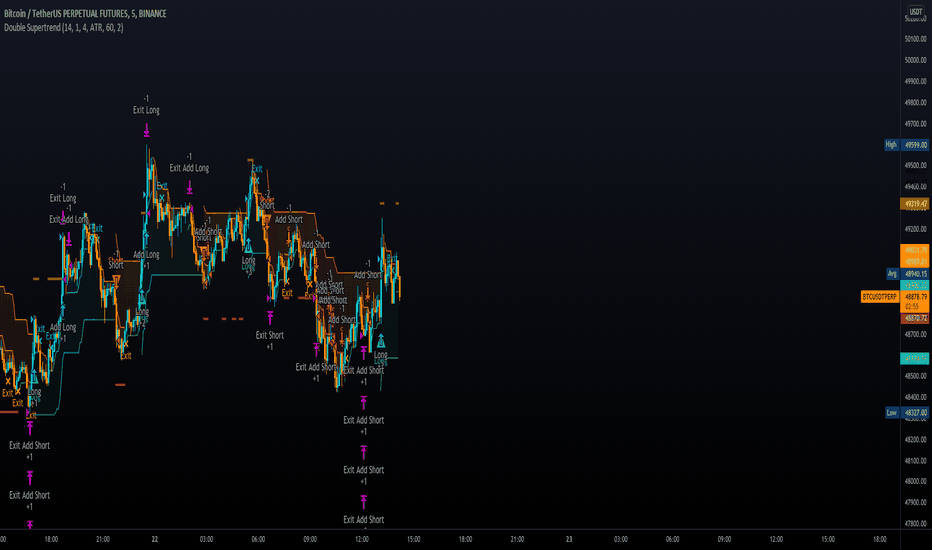Select the time axis label 23
Screen dimensions: 932x550
[569, 539]
